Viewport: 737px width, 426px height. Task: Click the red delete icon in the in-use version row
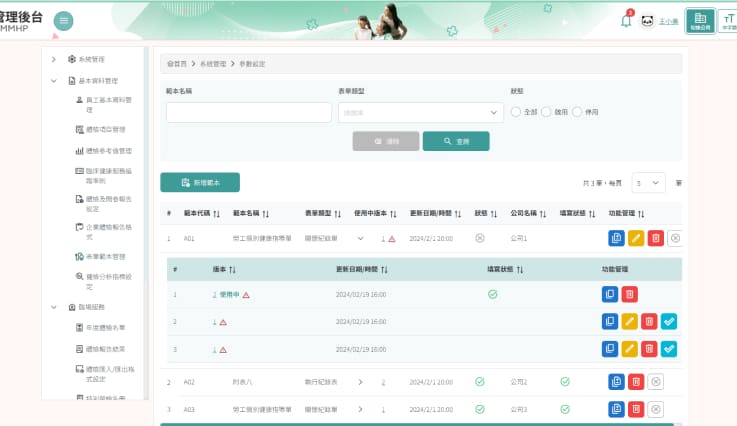(x=630, y=294)
